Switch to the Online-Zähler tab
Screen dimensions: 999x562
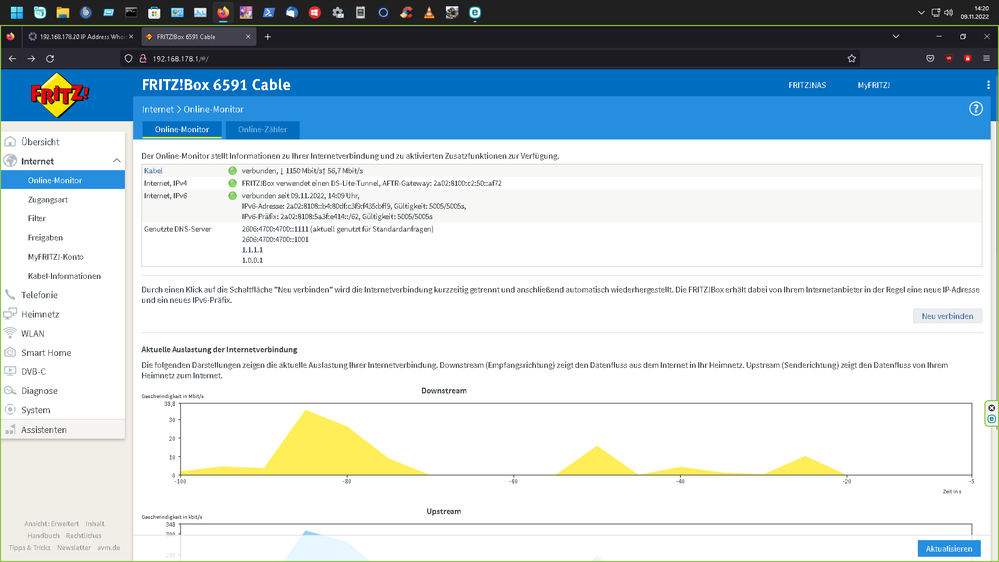(262, 129)
